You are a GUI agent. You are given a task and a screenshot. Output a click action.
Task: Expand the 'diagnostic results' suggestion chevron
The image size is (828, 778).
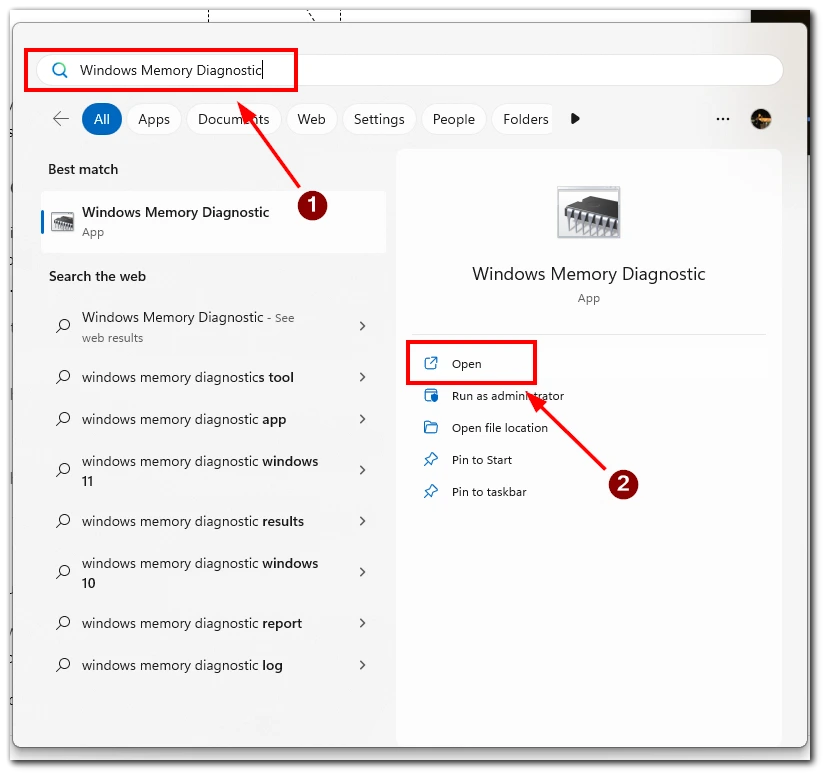[x=362, y=521]
